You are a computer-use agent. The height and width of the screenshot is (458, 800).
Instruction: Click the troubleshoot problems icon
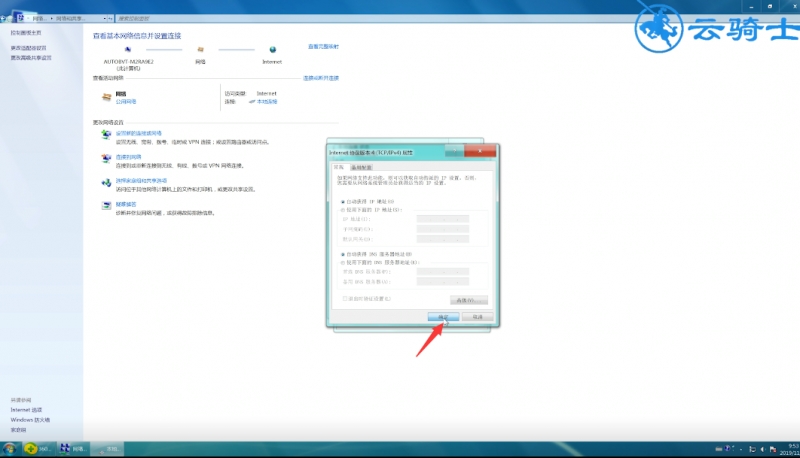click(x=106, y=206)
